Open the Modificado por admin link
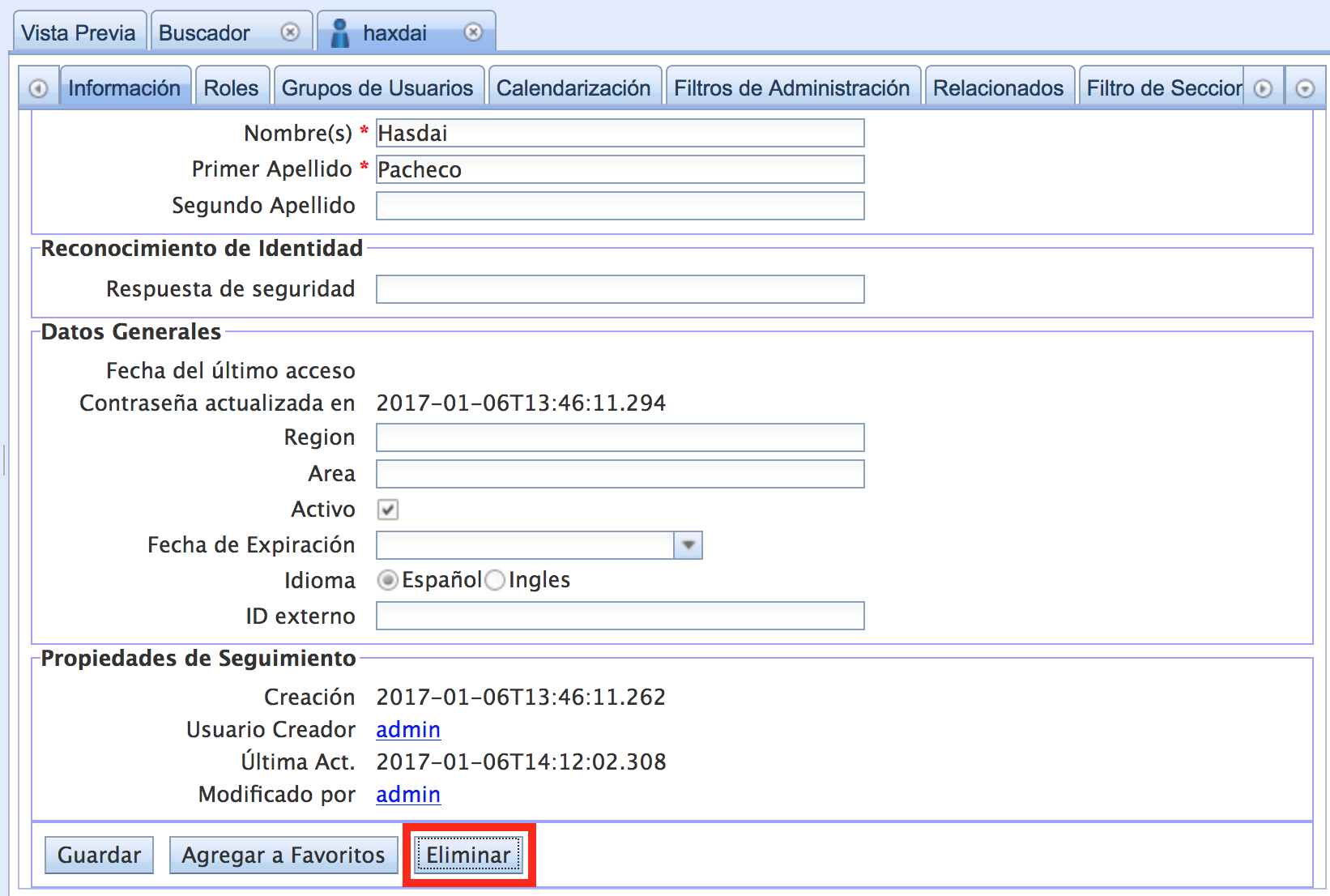 (x=408, y=795)
